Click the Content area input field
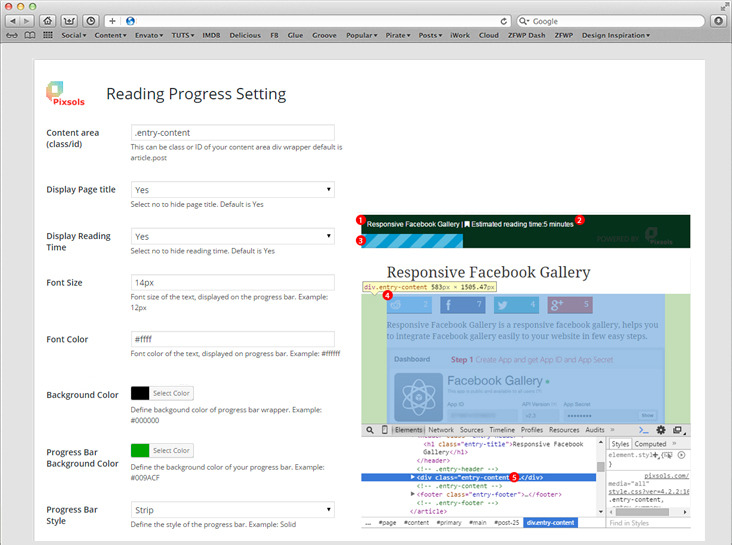Viewport: 732px width, 545px height. tap(232, 133)
